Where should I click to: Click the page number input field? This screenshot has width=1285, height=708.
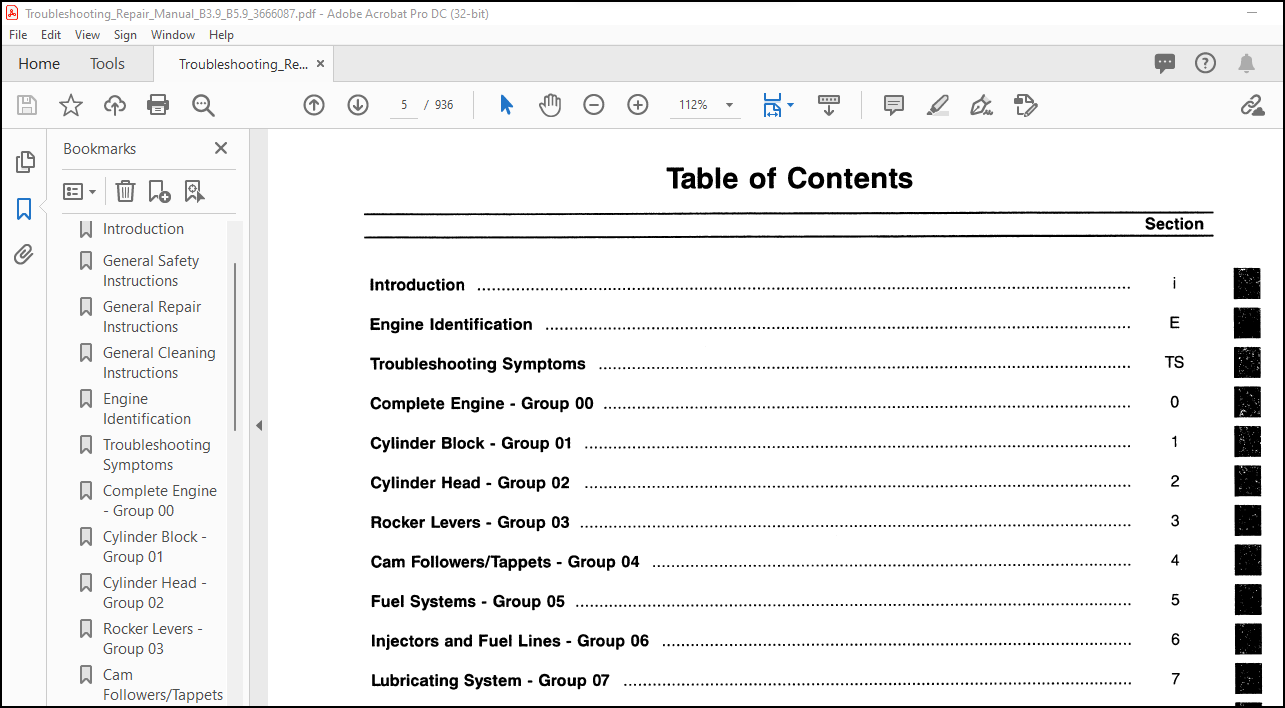tap(403, 105)
